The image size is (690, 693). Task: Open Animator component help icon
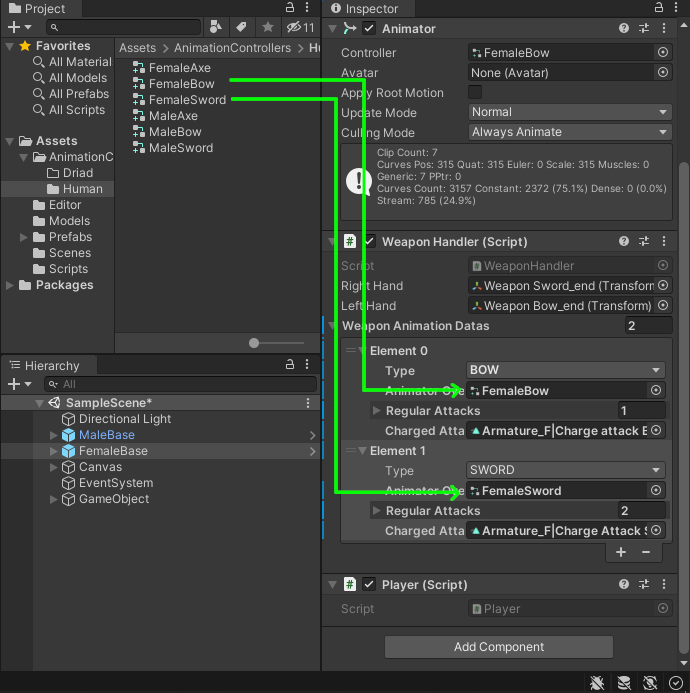click(624, 29)
